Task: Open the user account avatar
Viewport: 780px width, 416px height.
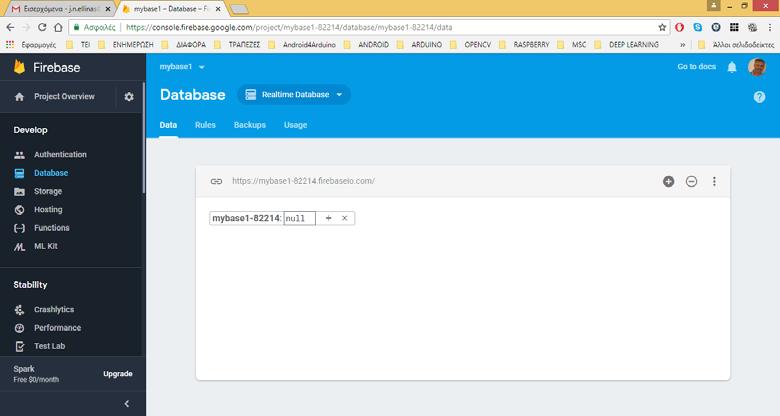Action: [757, 67]
